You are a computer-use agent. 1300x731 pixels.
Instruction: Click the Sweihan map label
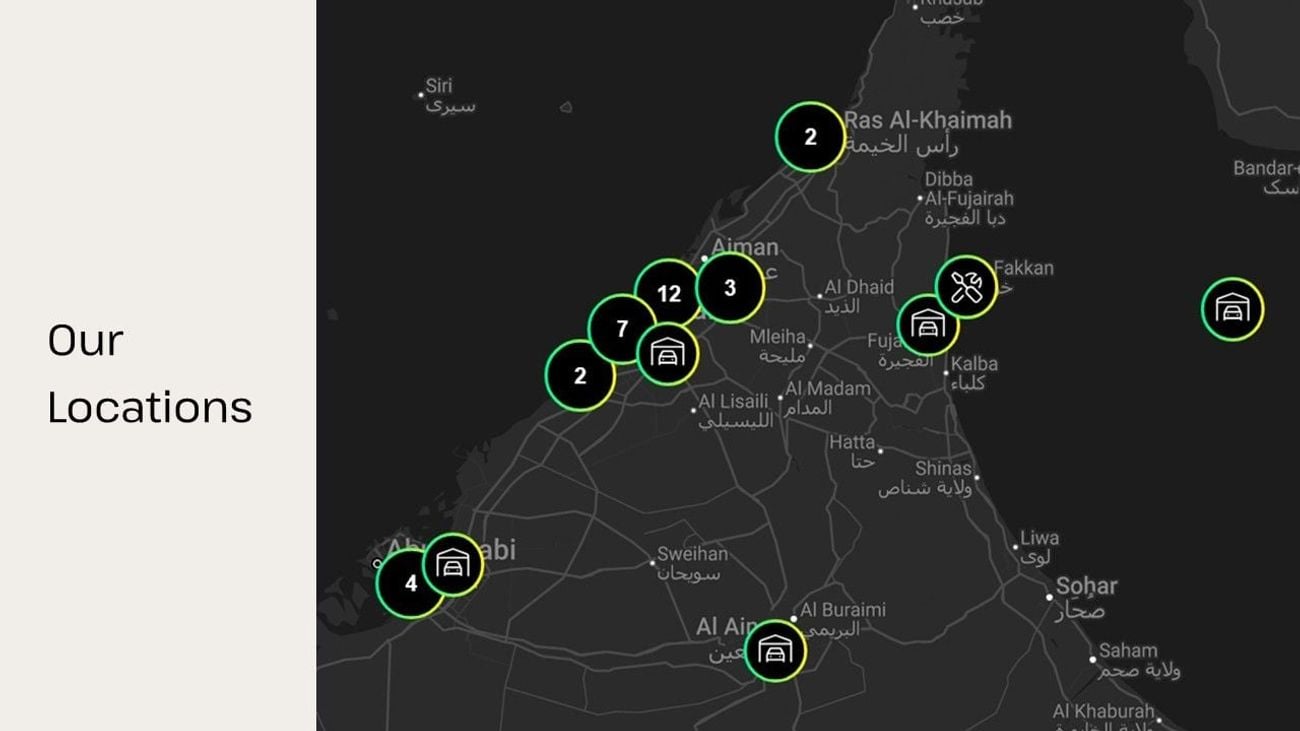[x=692, y=554]
